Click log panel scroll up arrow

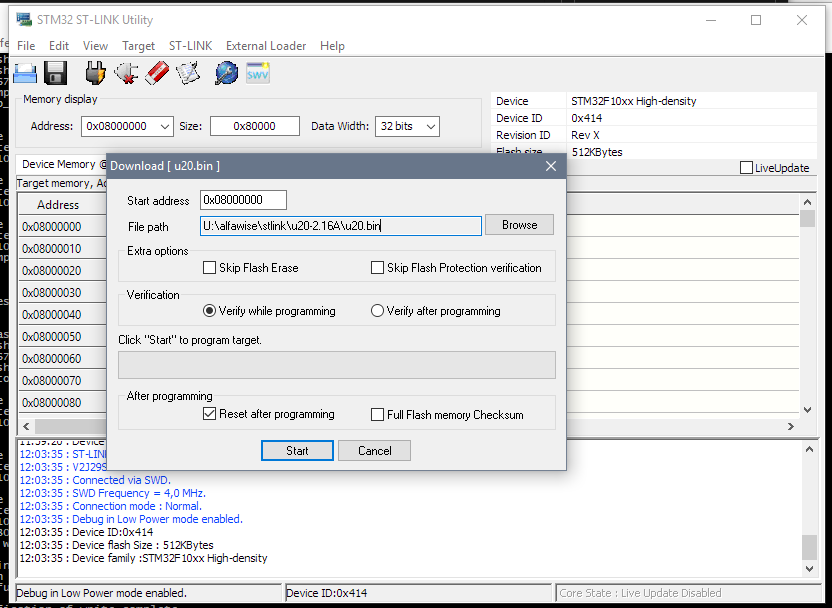(809, 449)
